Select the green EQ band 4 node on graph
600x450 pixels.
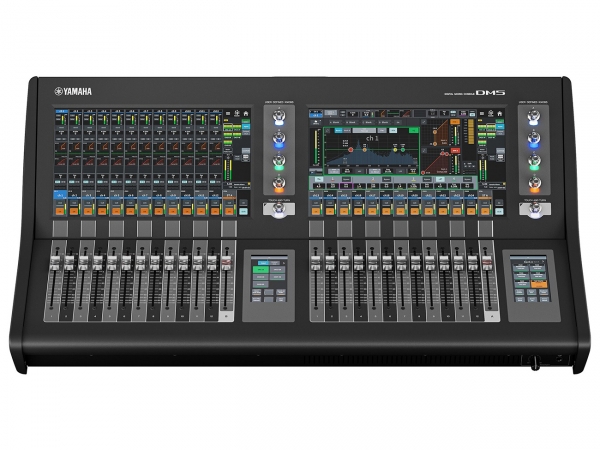click(403, 150)
